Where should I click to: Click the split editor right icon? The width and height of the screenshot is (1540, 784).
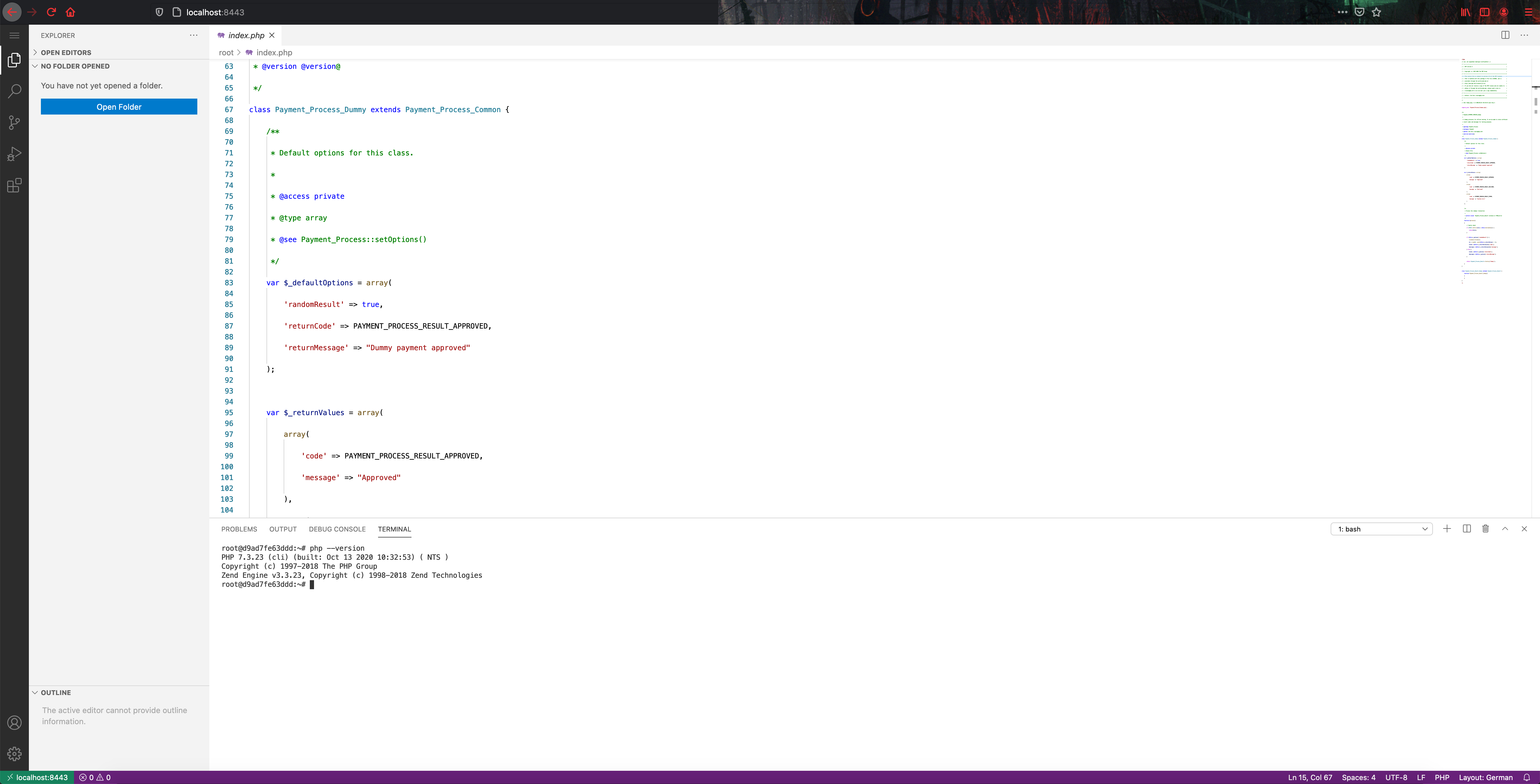[1505, 35]
